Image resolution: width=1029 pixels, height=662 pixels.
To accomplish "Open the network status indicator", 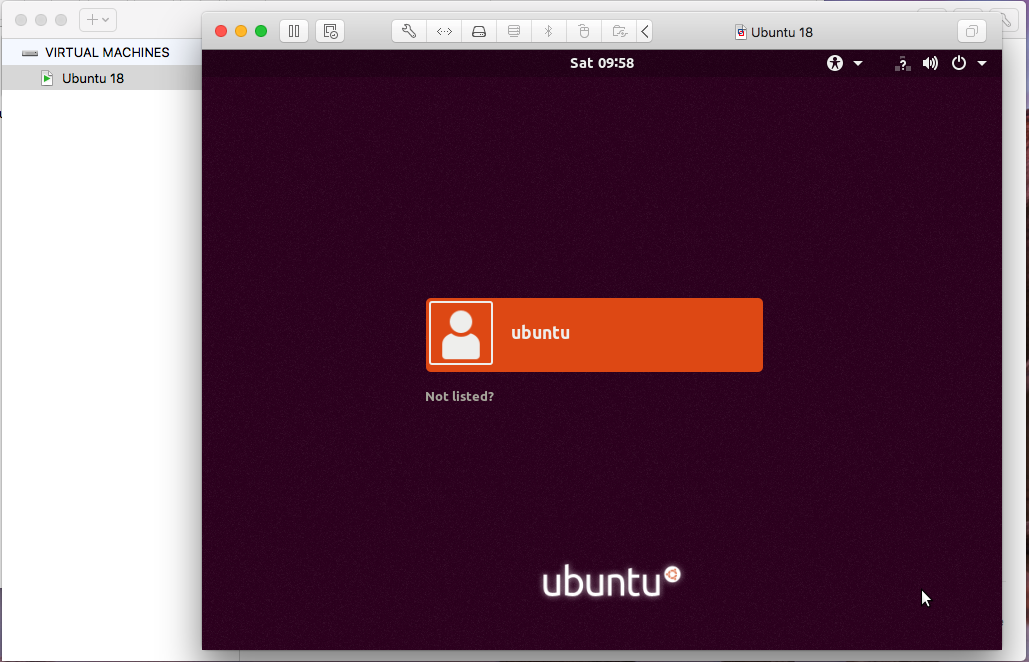I will 902,64.
